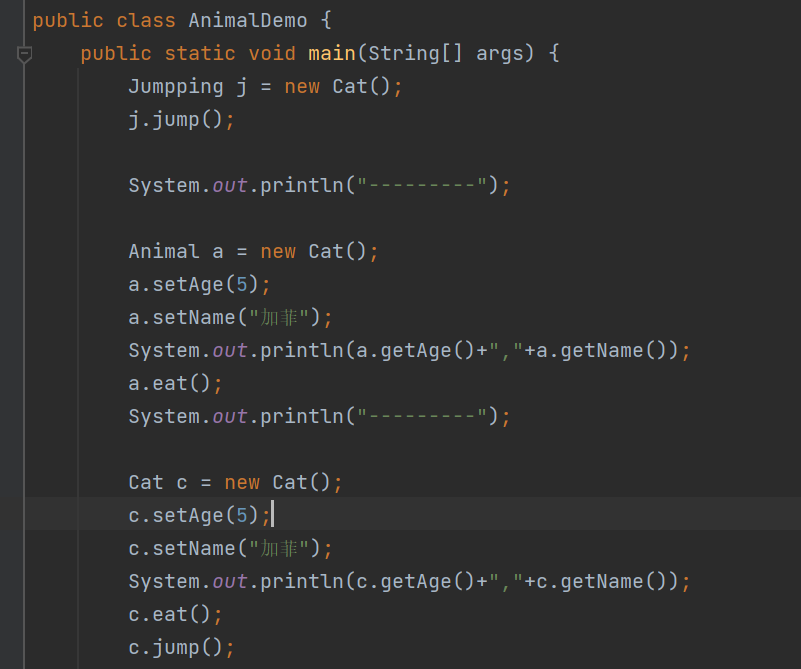Image resolution: width=801 pixels, height=669 pixels.
Task: Click Animal in Animal a declaration
Action: pos(163,251)
